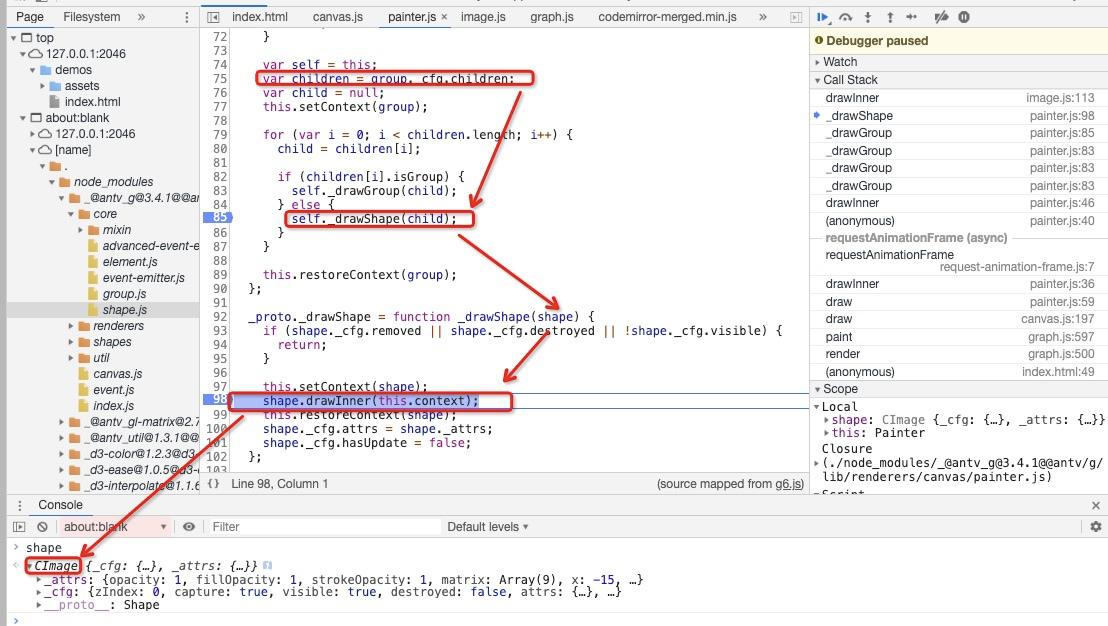Open navigator three-dot menu
Image resolution: width=1108 pixels, height=626 pixels.
click(187, 17)
